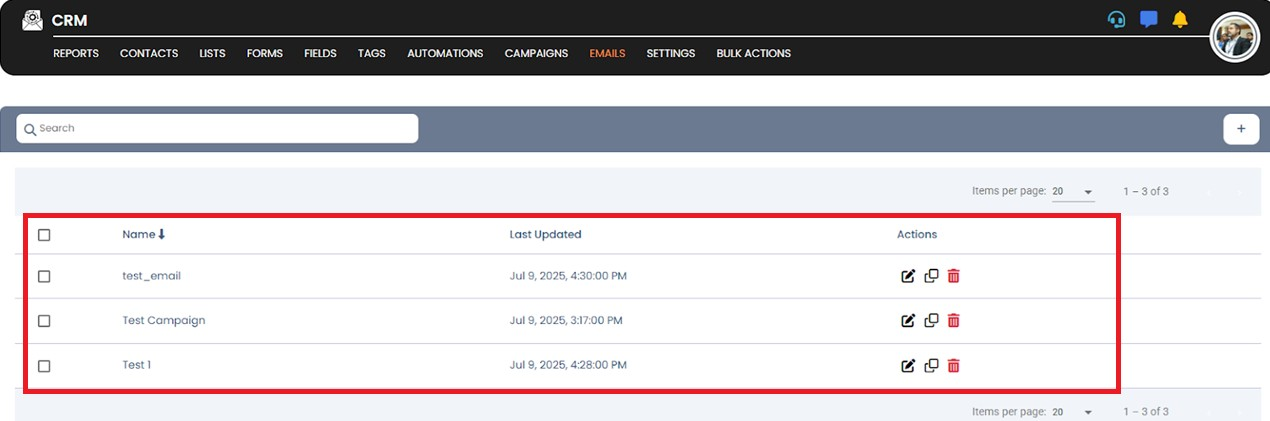This screenshot has width=1270, height=421.
Task: Check the test_email row checkbox
Action: 44,276
